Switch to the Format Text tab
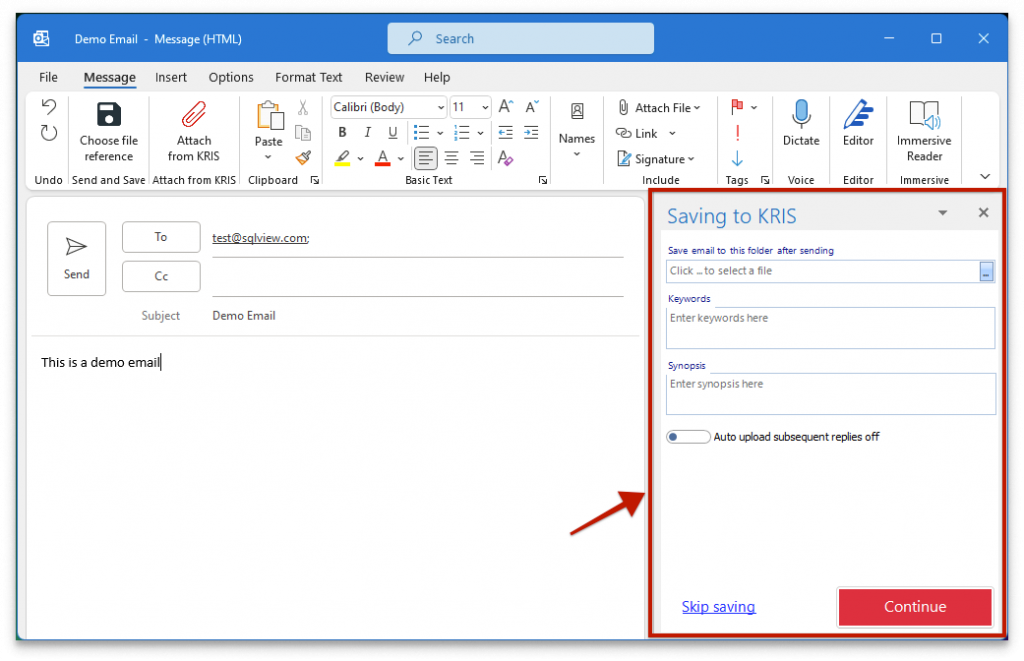This screenshot has height=661, width=1024. click(x=308, y=77)
